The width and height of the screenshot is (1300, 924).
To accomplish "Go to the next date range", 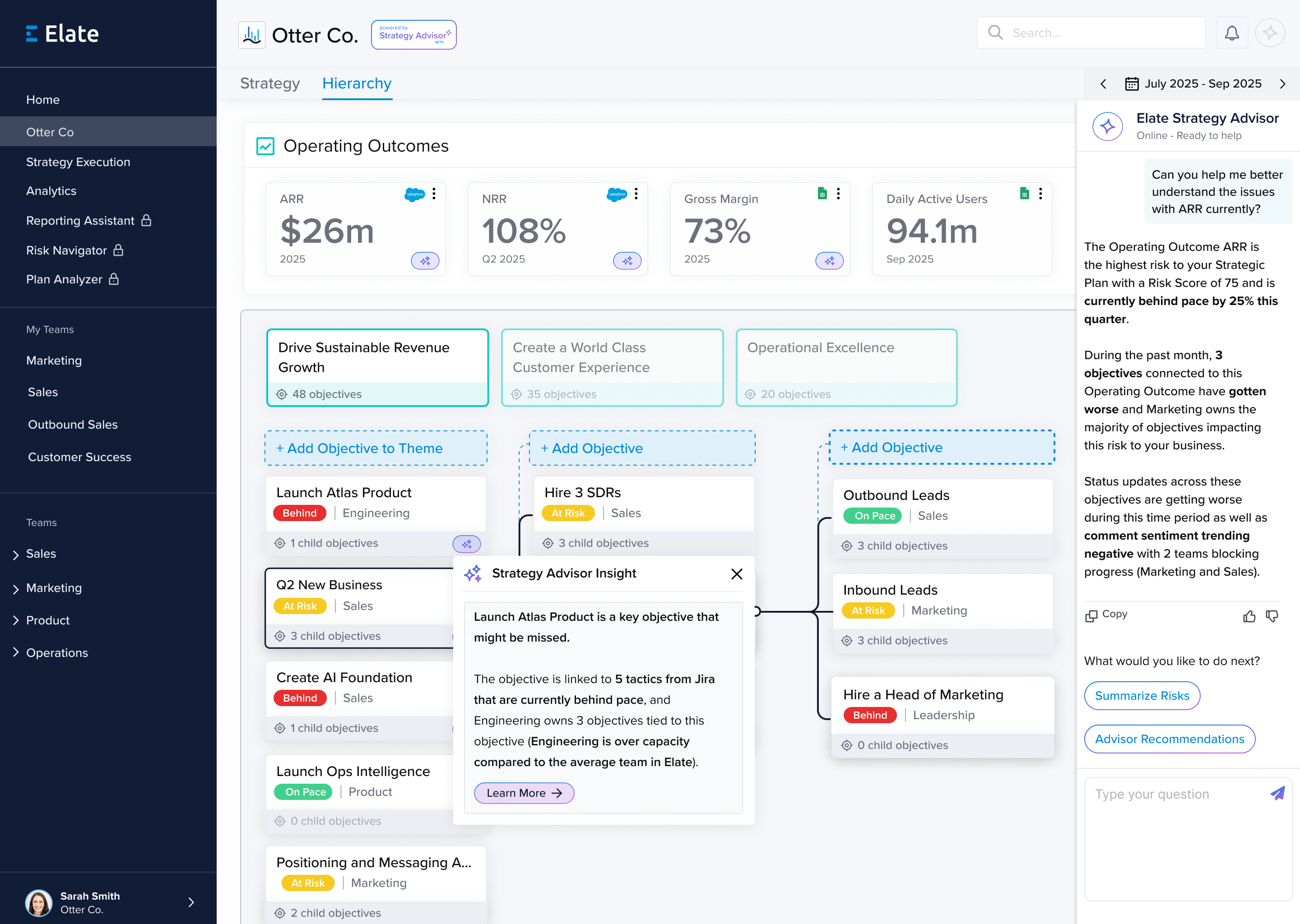I will (x=1282, y=84).
